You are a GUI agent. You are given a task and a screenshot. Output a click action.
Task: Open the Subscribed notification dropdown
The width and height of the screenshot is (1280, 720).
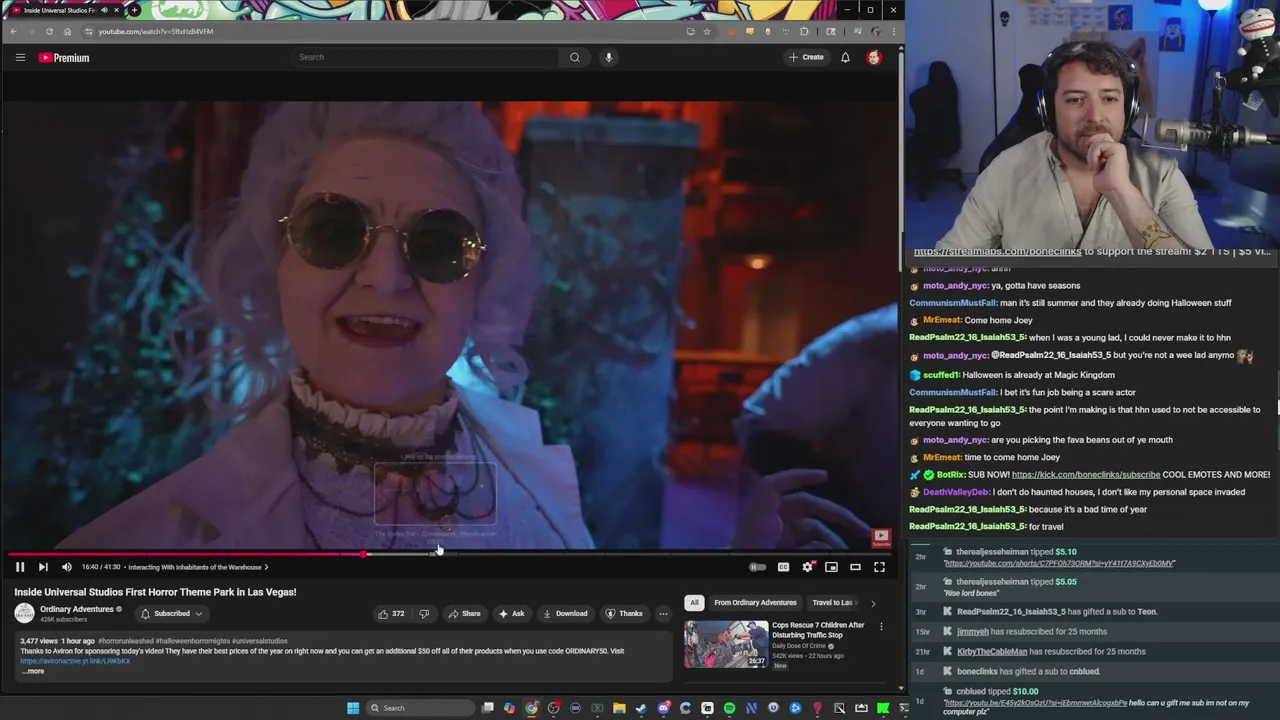171,613
